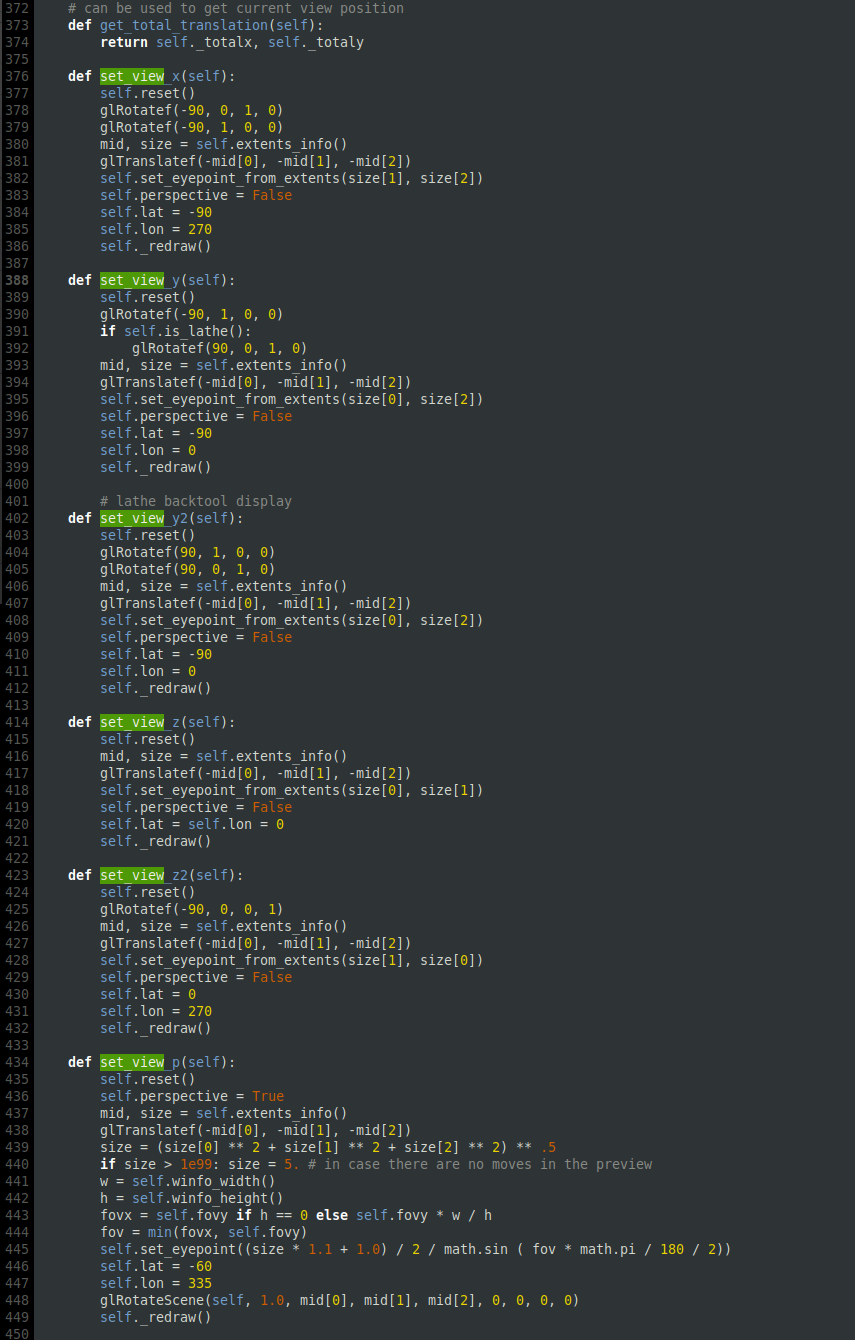The width and height of the screenshot is (855, 1340).
Task: Click 'self.lon = 335' line
Action: coord(156,1283)
